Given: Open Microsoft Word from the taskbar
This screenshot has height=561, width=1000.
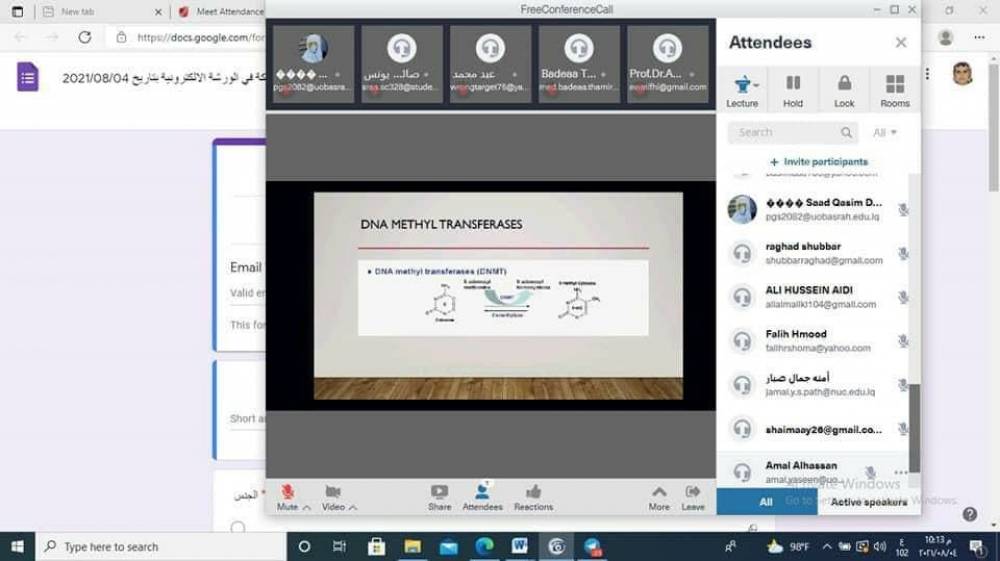Looking at the screenshot, I should click(519, 546).
